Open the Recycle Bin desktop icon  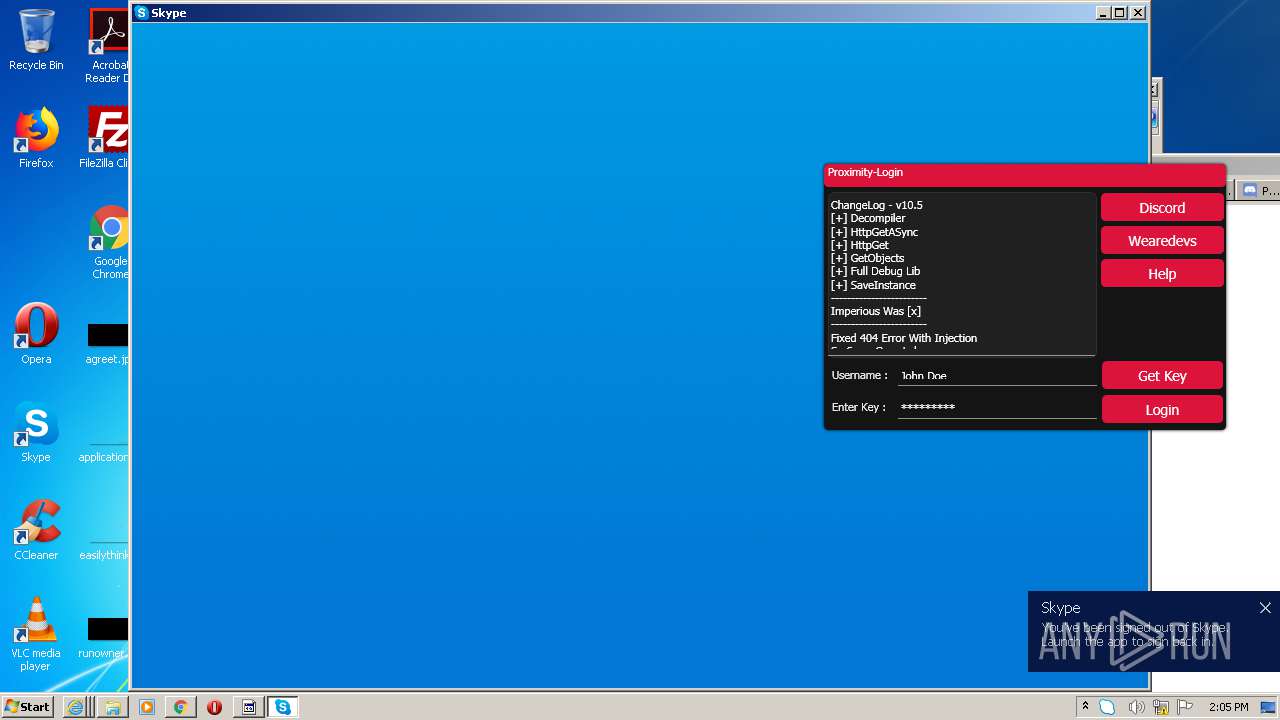coord(36,40)
